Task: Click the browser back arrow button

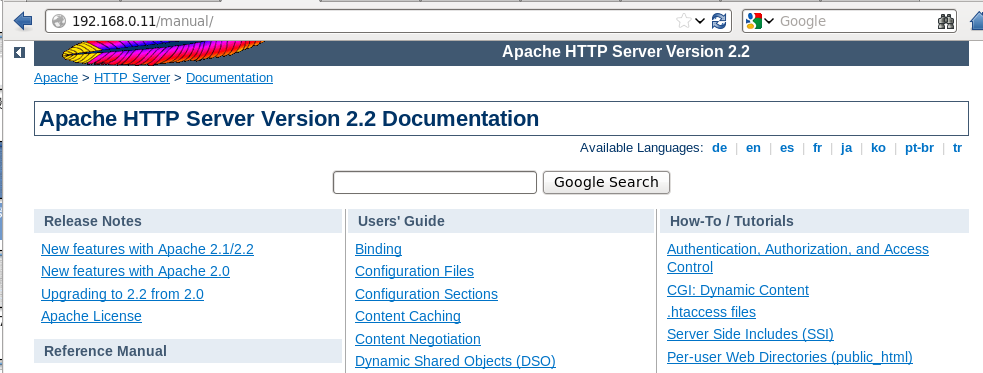Action: [x=23, y=21]
